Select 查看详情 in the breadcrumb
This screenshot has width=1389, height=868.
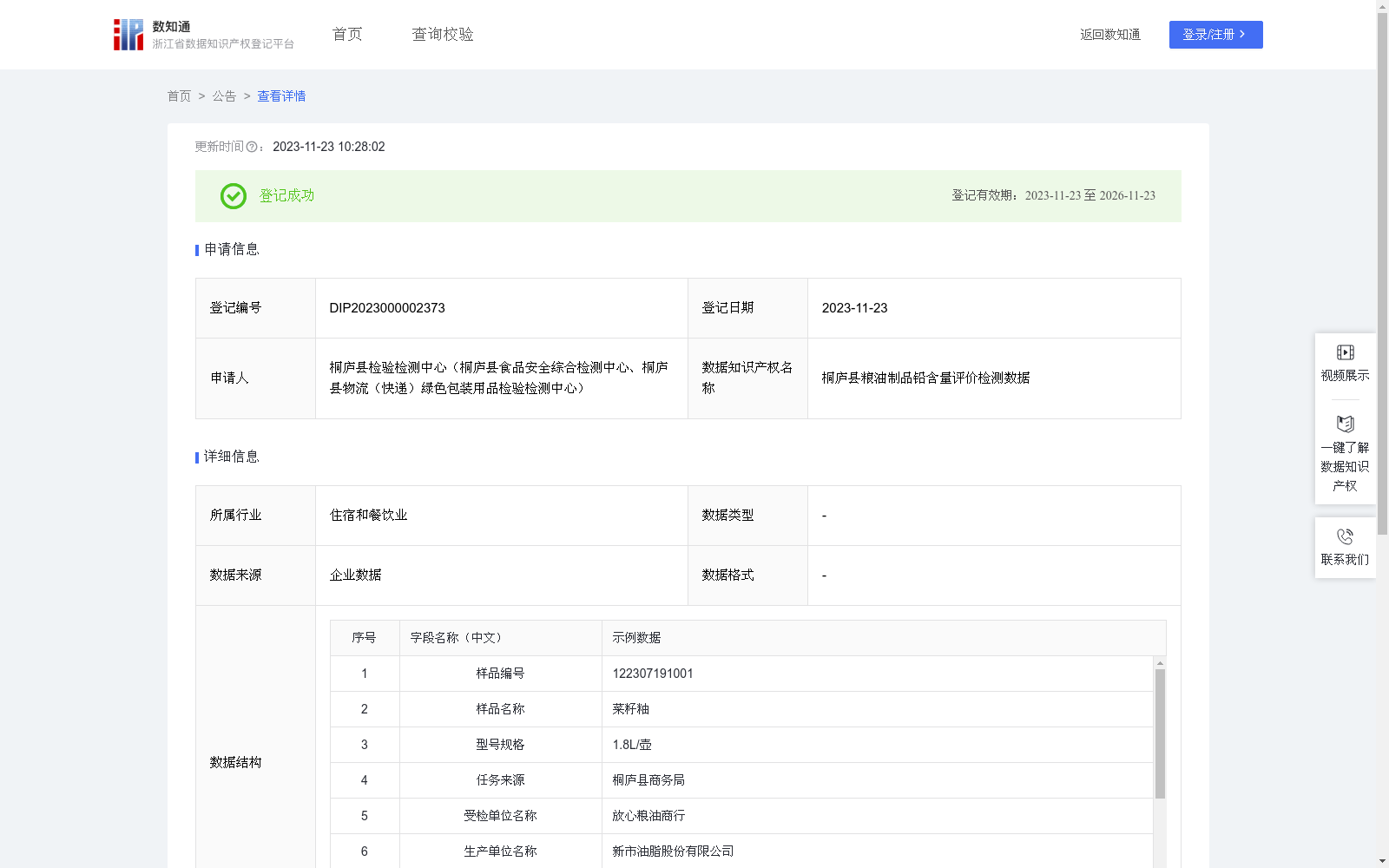281,96
